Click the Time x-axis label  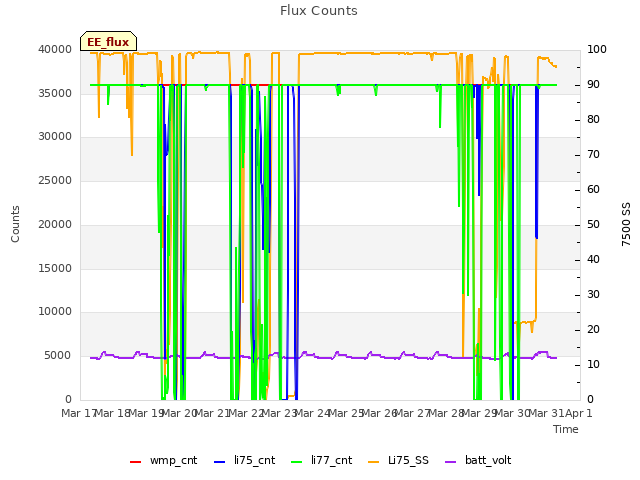pyautogui.click(x=566, y=429)
